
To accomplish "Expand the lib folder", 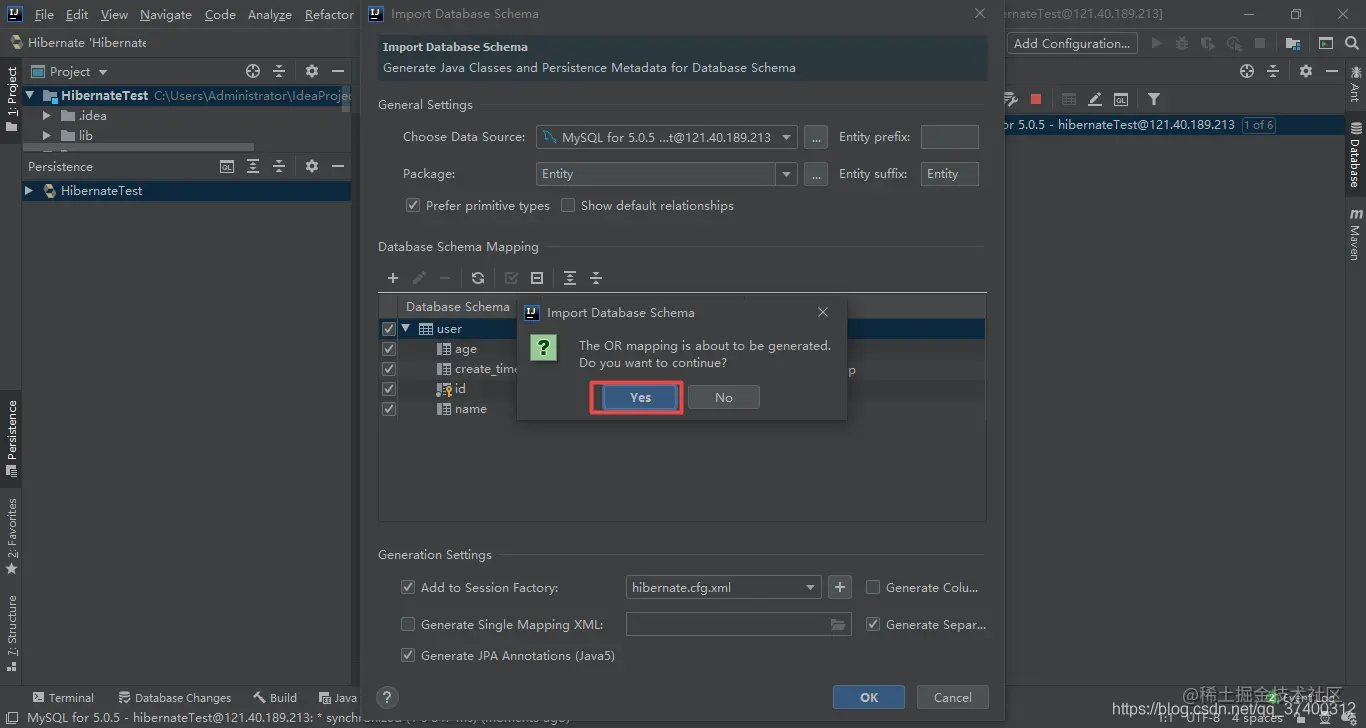I will [x=46, y=136].
